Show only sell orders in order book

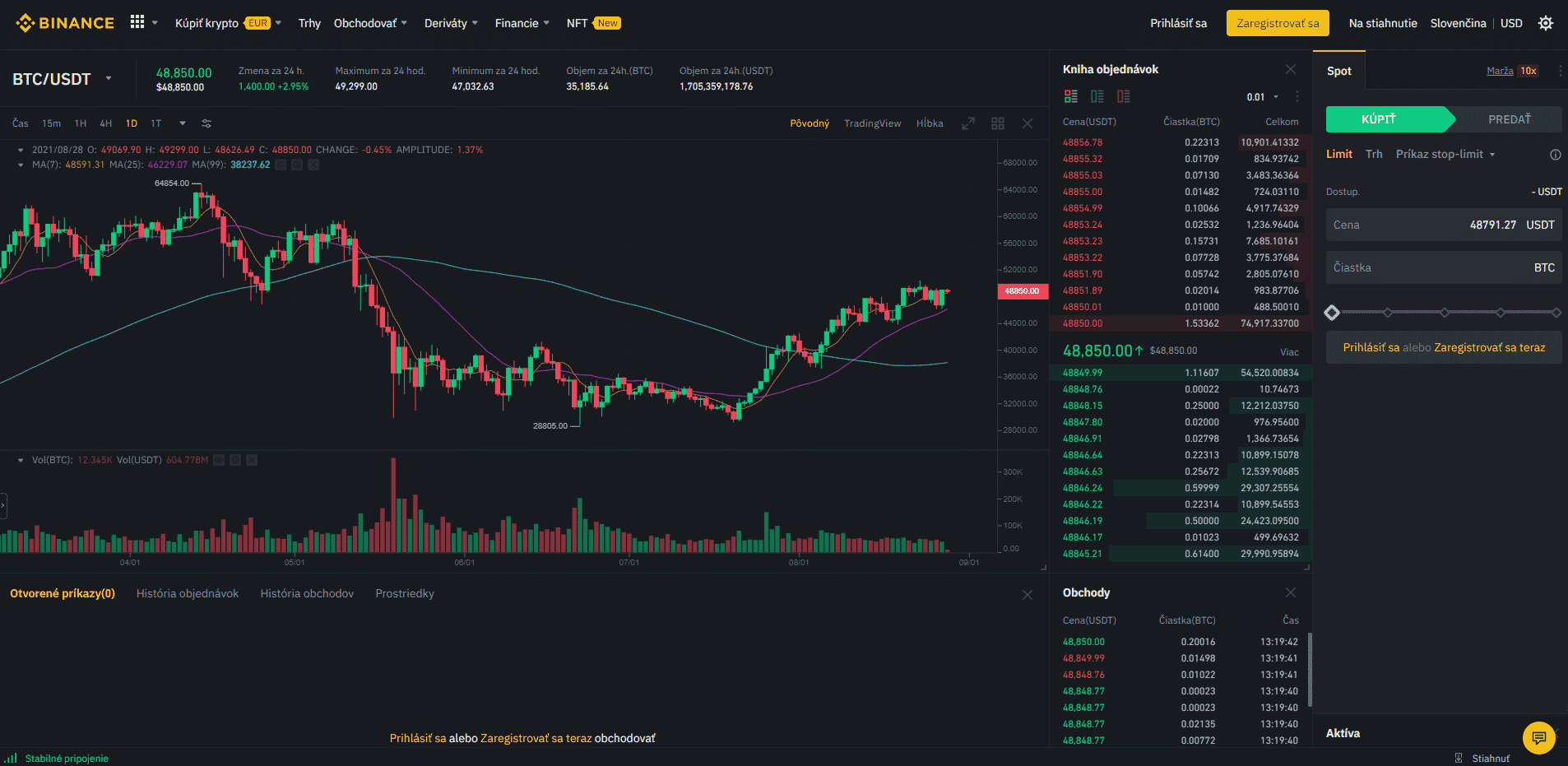(1124, 96)
